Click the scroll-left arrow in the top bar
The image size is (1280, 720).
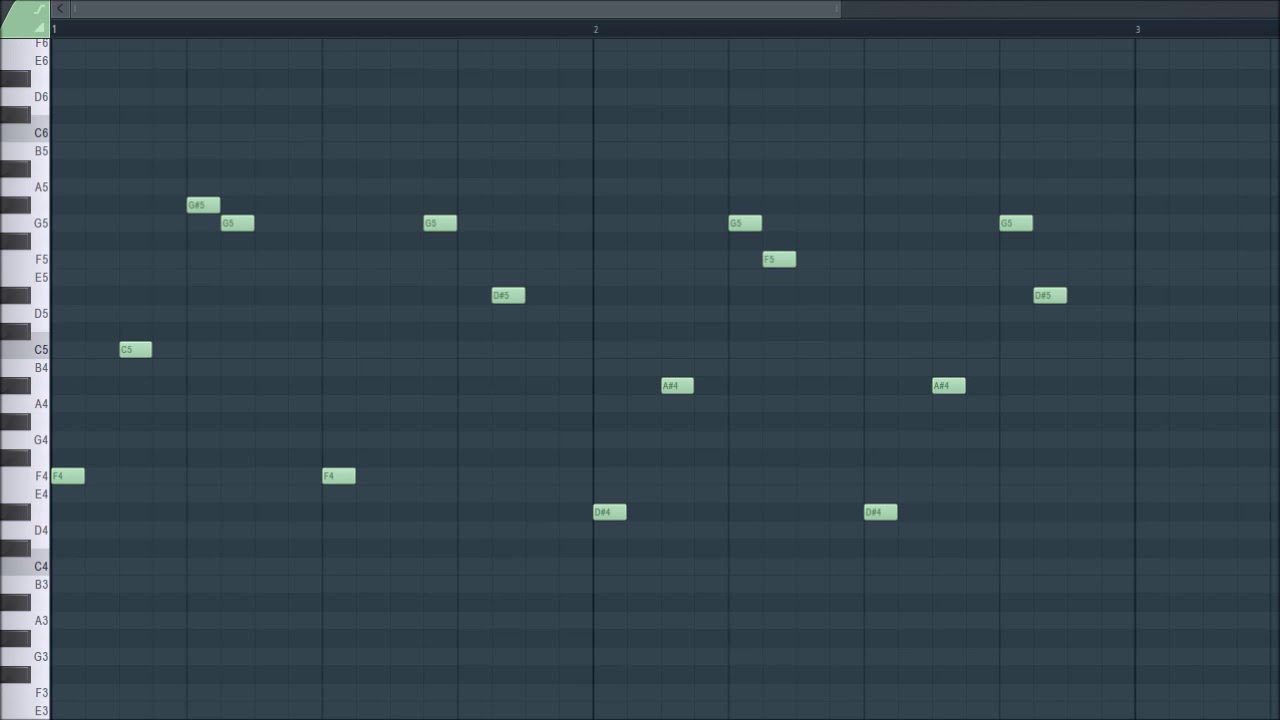[60, 9]
